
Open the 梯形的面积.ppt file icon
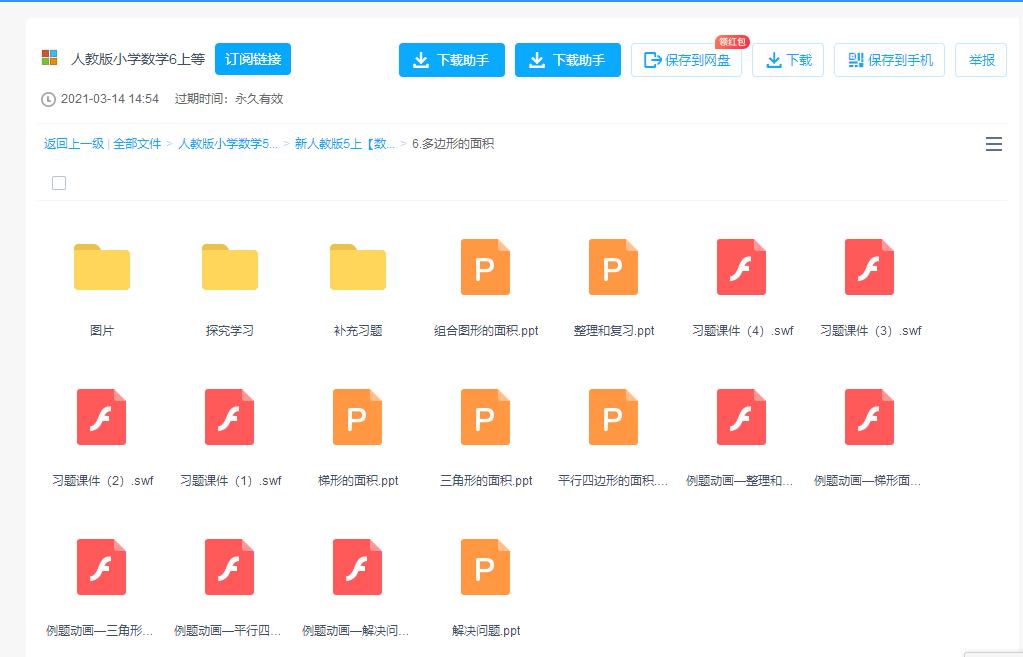[x=357, y=417]
